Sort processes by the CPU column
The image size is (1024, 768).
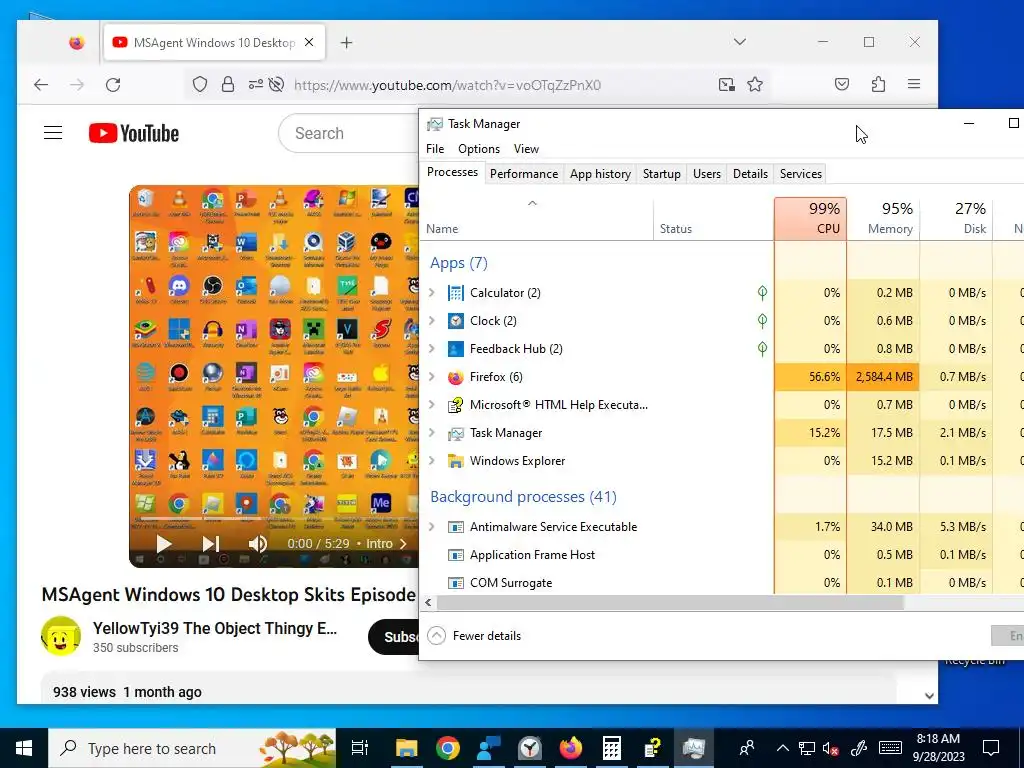[x=810, y=219]
